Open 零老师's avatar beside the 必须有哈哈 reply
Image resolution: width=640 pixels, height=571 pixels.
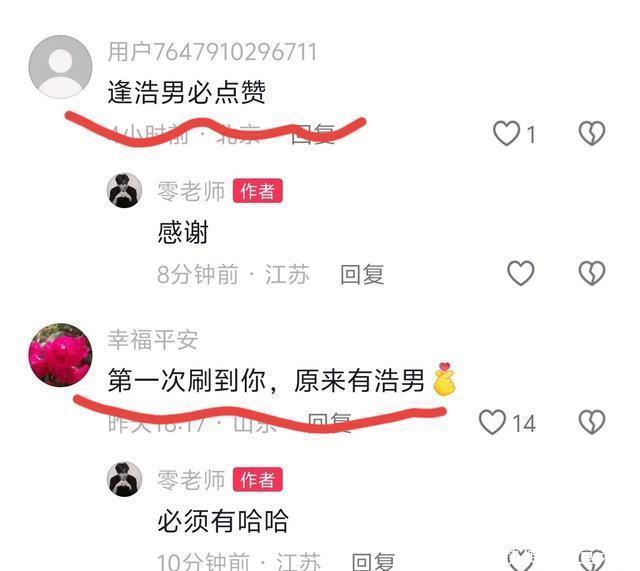pos(124,479)
